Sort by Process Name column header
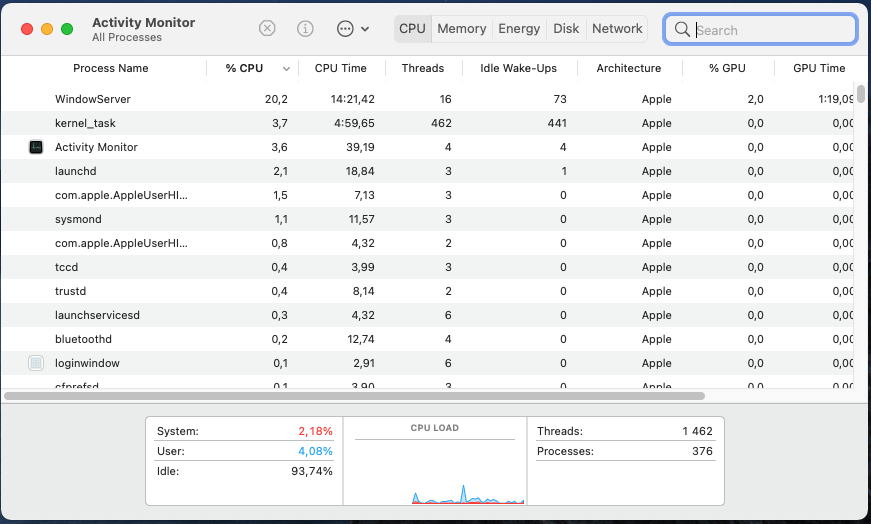This screenshot has width=871, height=524. (111, 68)
